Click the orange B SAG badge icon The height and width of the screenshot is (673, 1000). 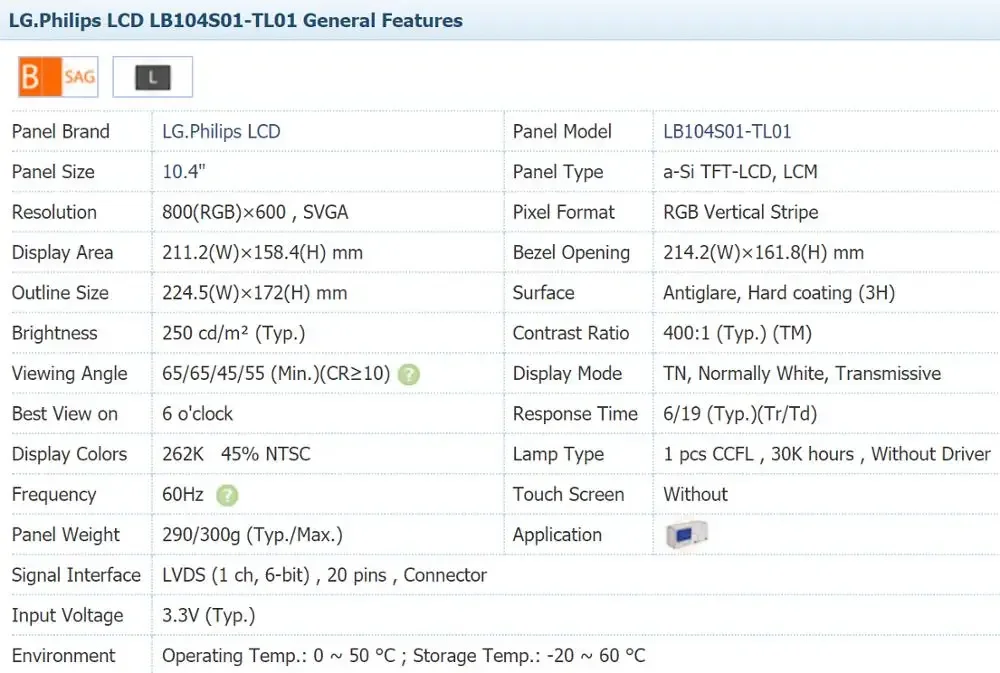(x=58, y=77)
